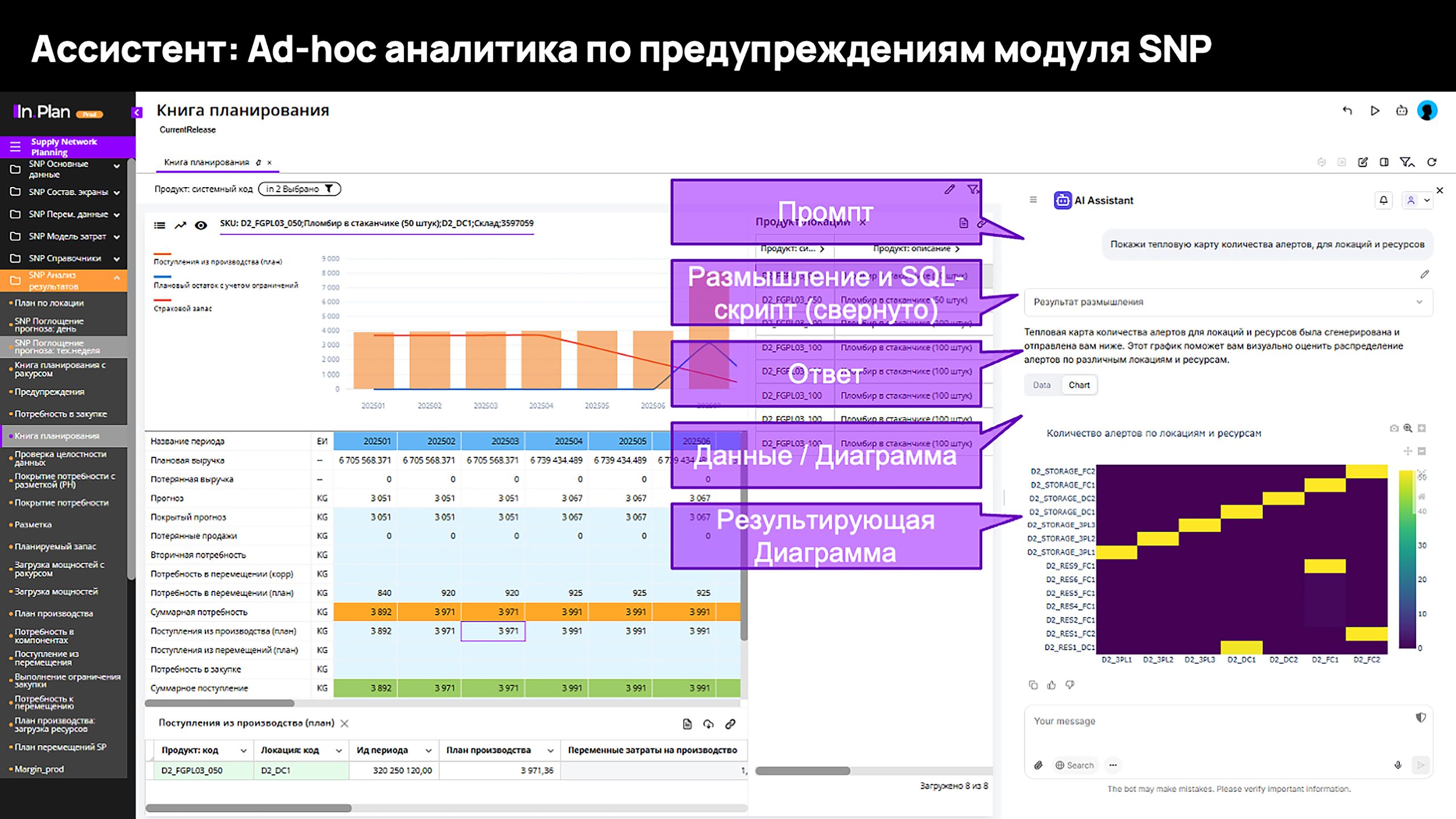Click the undo arrow in the header
Viewport: 1456px width, 819px height.
(x=1347, y=110)
